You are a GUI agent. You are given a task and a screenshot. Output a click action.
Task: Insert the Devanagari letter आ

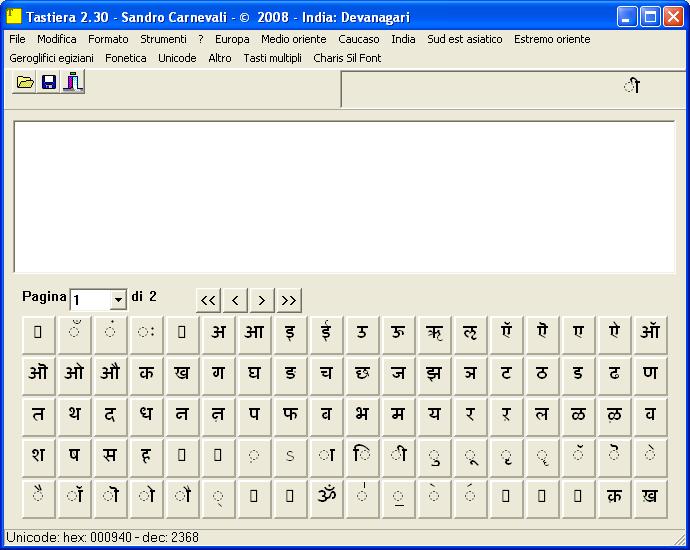point(255,335)
